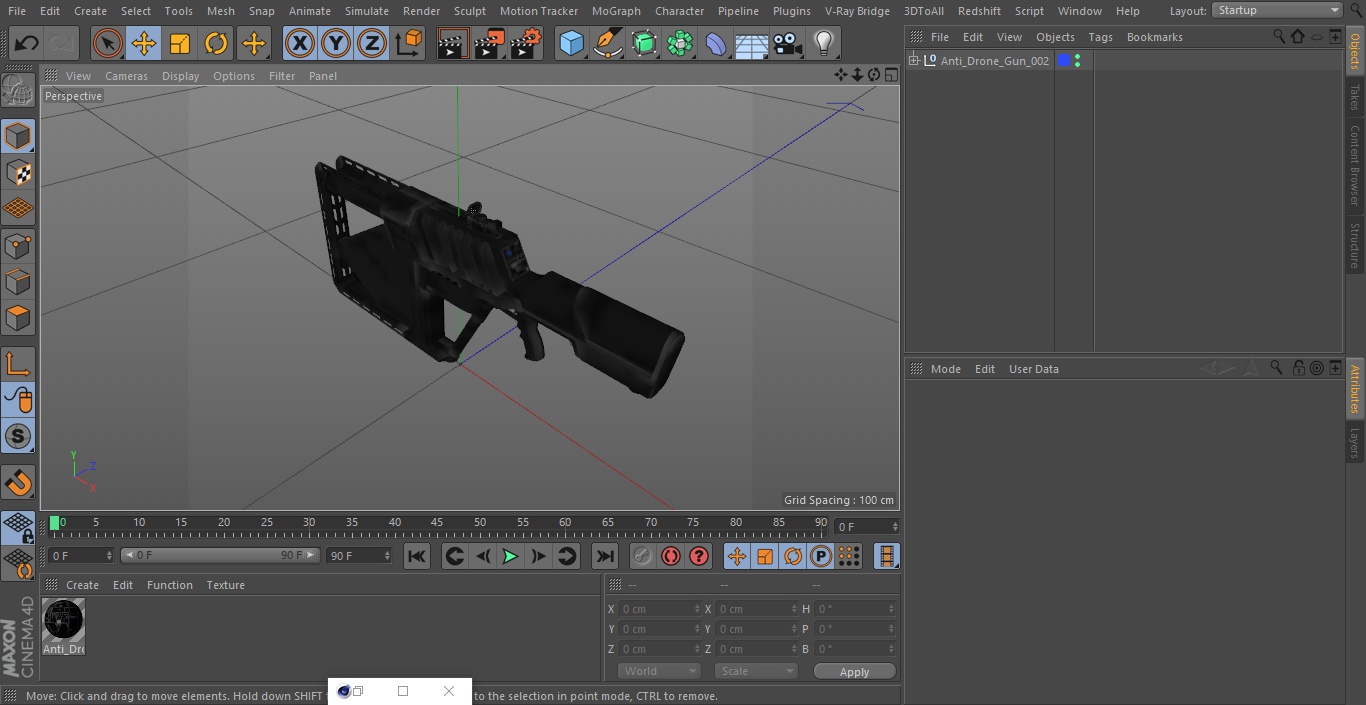Go to end of animation

tap(605, 556)
